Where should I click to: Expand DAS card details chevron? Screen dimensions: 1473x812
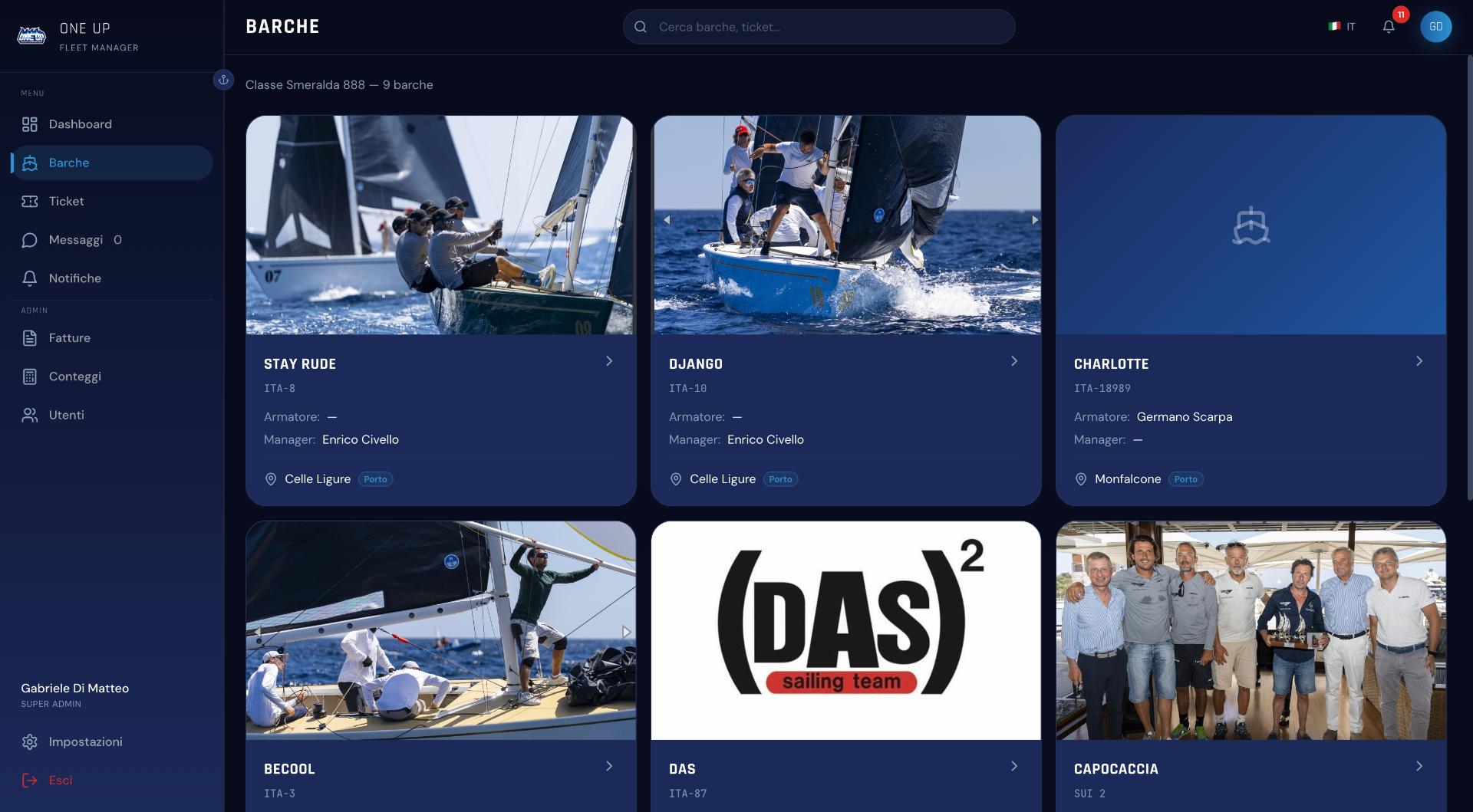(1014, 766)
